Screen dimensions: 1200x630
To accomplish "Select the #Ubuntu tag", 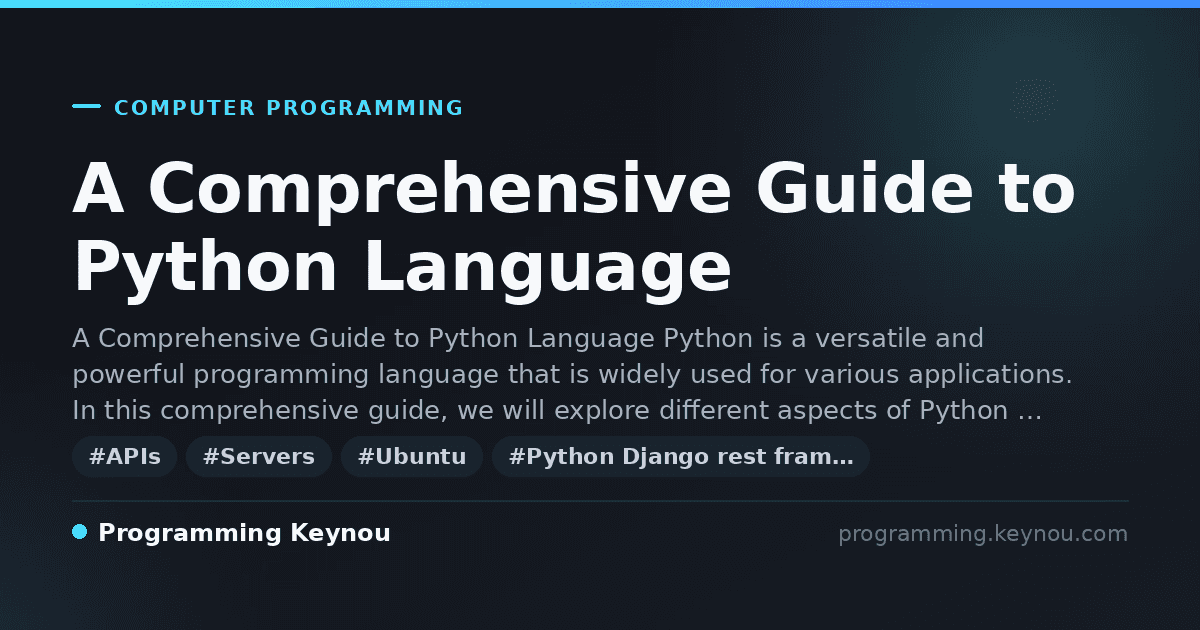I will click(x=412, y=457).
